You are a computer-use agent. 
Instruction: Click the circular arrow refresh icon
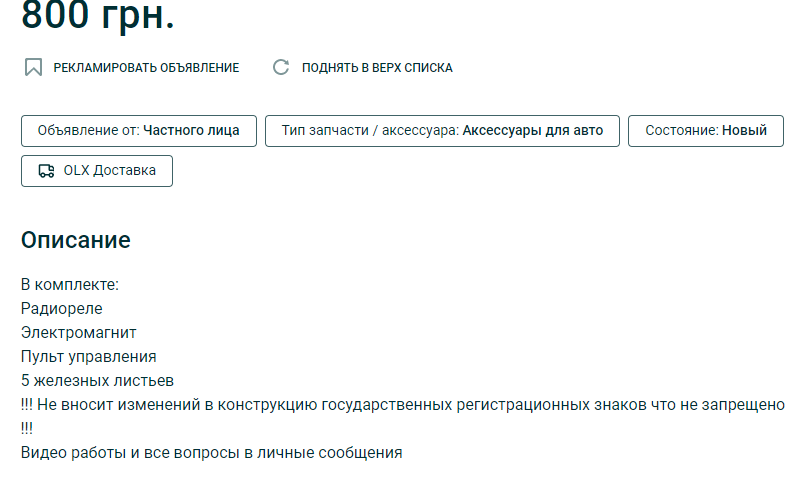[281, 68]
